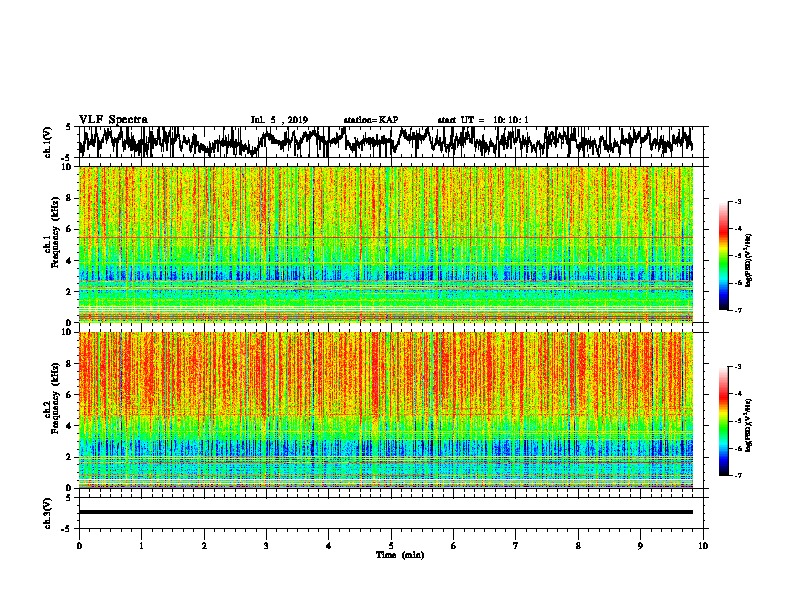Click the ch.1 voltage waveform trace
Screen dimensions: 792x612
coord(386,141)
